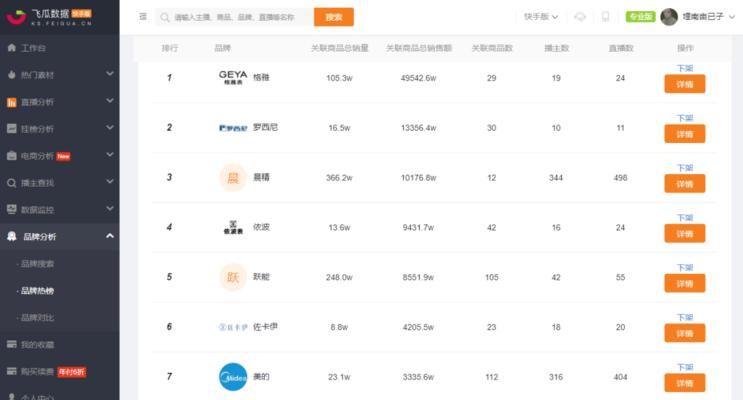Click 下架 link in the 美的 row
This screenshot has height=400, width=743.
(x=685, y=367)
